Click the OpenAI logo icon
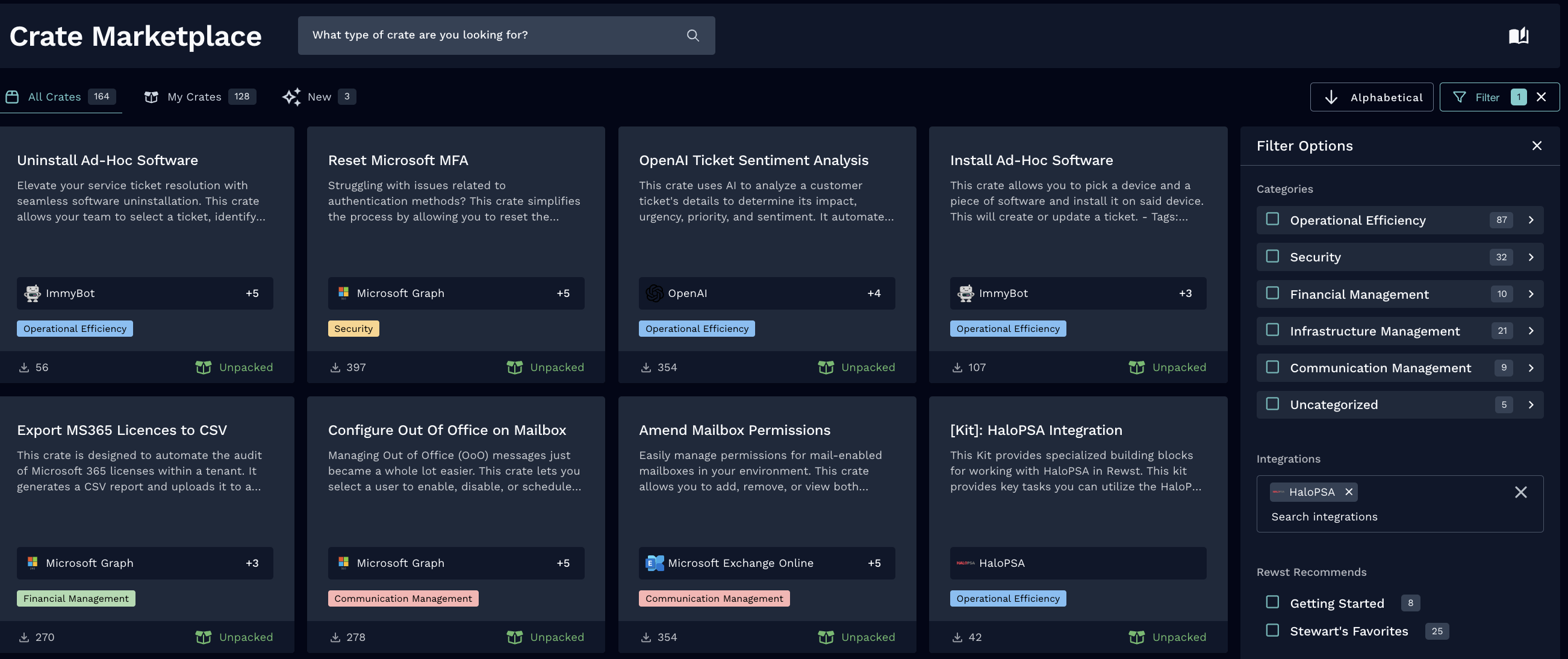Image resolution: width=1568 pixels, height=659 pixels. (x=655, y=293)
